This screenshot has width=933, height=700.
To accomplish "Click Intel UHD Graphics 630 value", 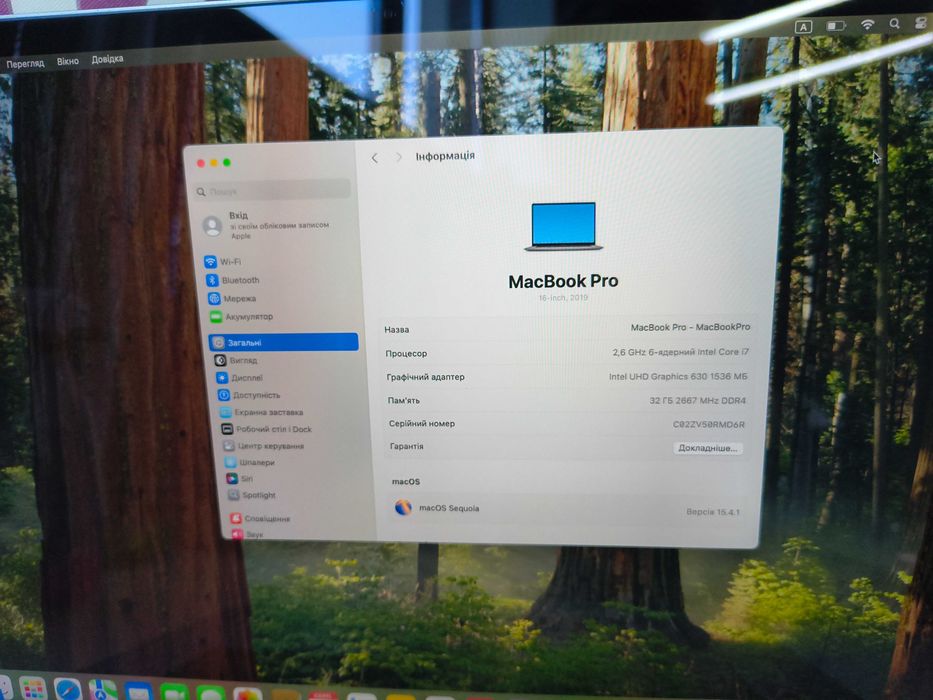I will [x=678, y=376].
